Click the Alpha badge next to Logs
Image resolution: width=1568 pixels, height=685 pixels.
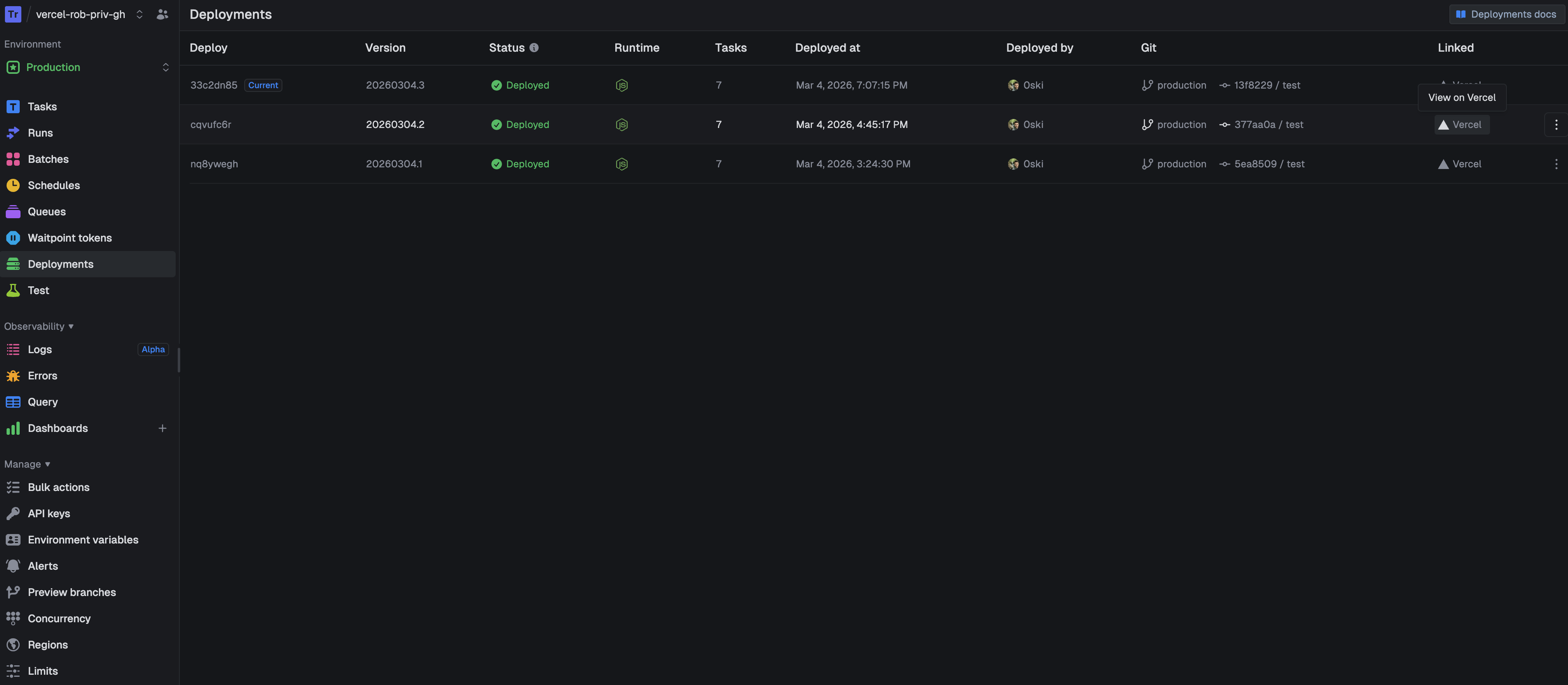[153, 349]
